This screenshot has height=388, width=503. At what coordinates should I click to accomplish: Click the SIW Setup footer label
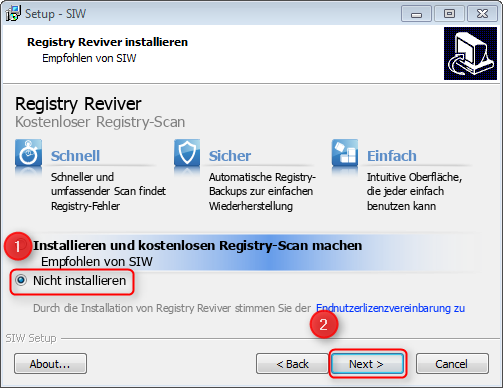click(31, 338)
